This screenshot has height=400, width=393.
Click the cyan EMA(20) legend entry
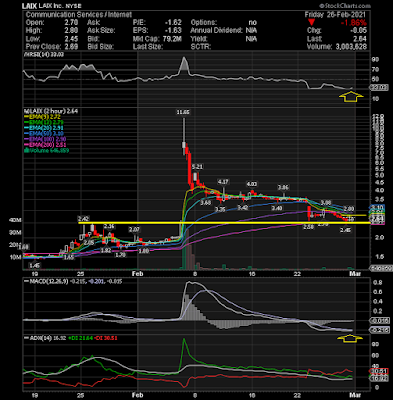[43, 128]
